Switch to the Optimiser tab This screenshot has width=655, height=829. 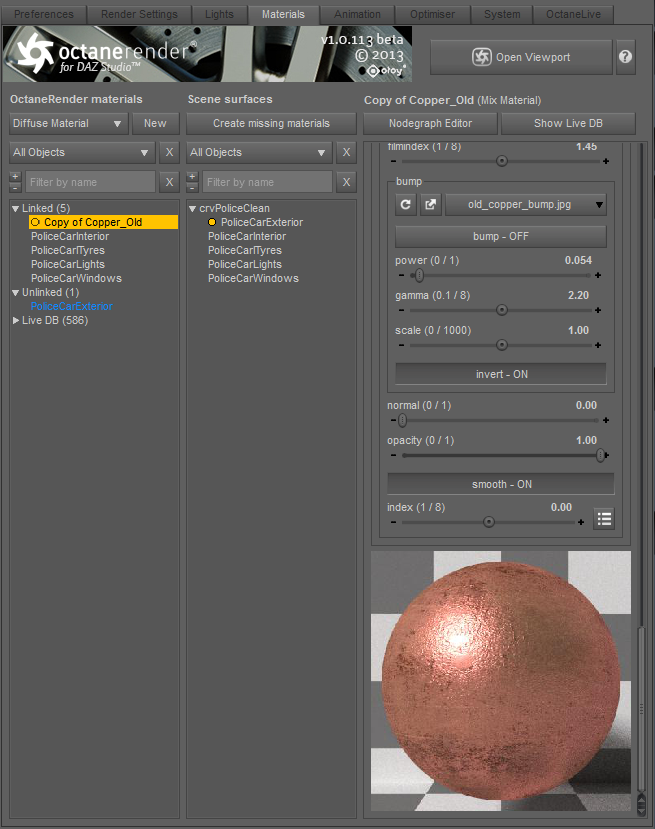click(x=432, y=14)
